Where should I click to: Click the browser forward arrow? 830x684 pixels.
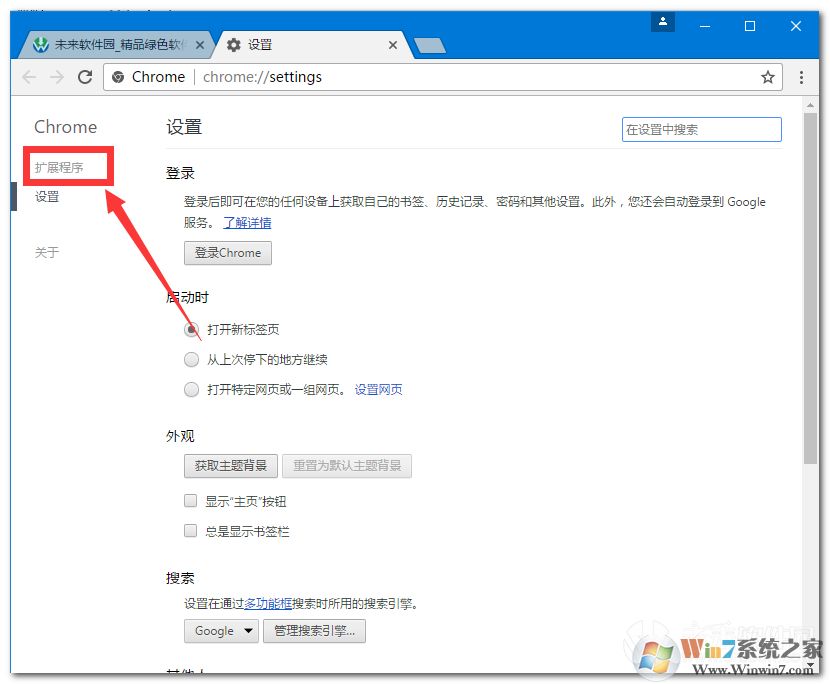coord(57,77)
